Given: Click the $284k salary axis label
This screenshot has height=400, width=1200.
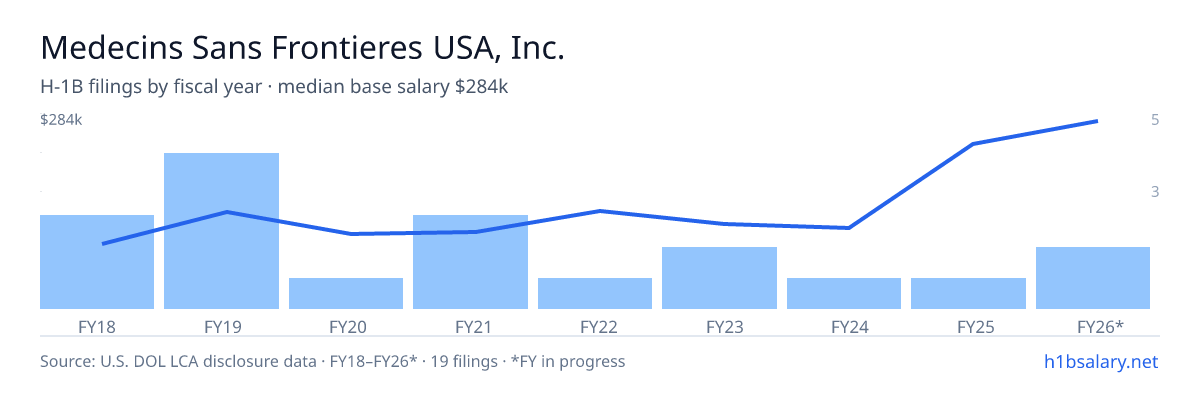Looking at the screenshot, I should coord(61,120).
